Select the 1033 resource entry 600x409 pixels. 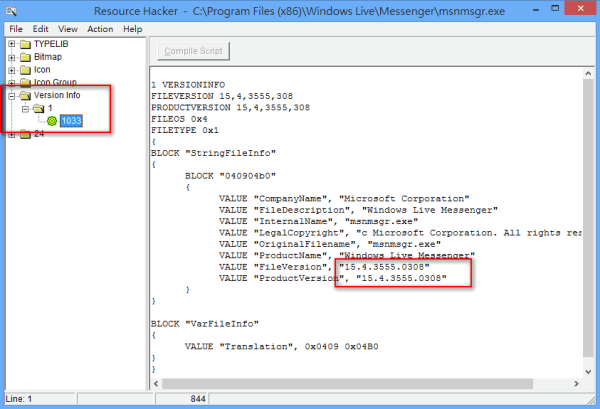pos(71,121)
